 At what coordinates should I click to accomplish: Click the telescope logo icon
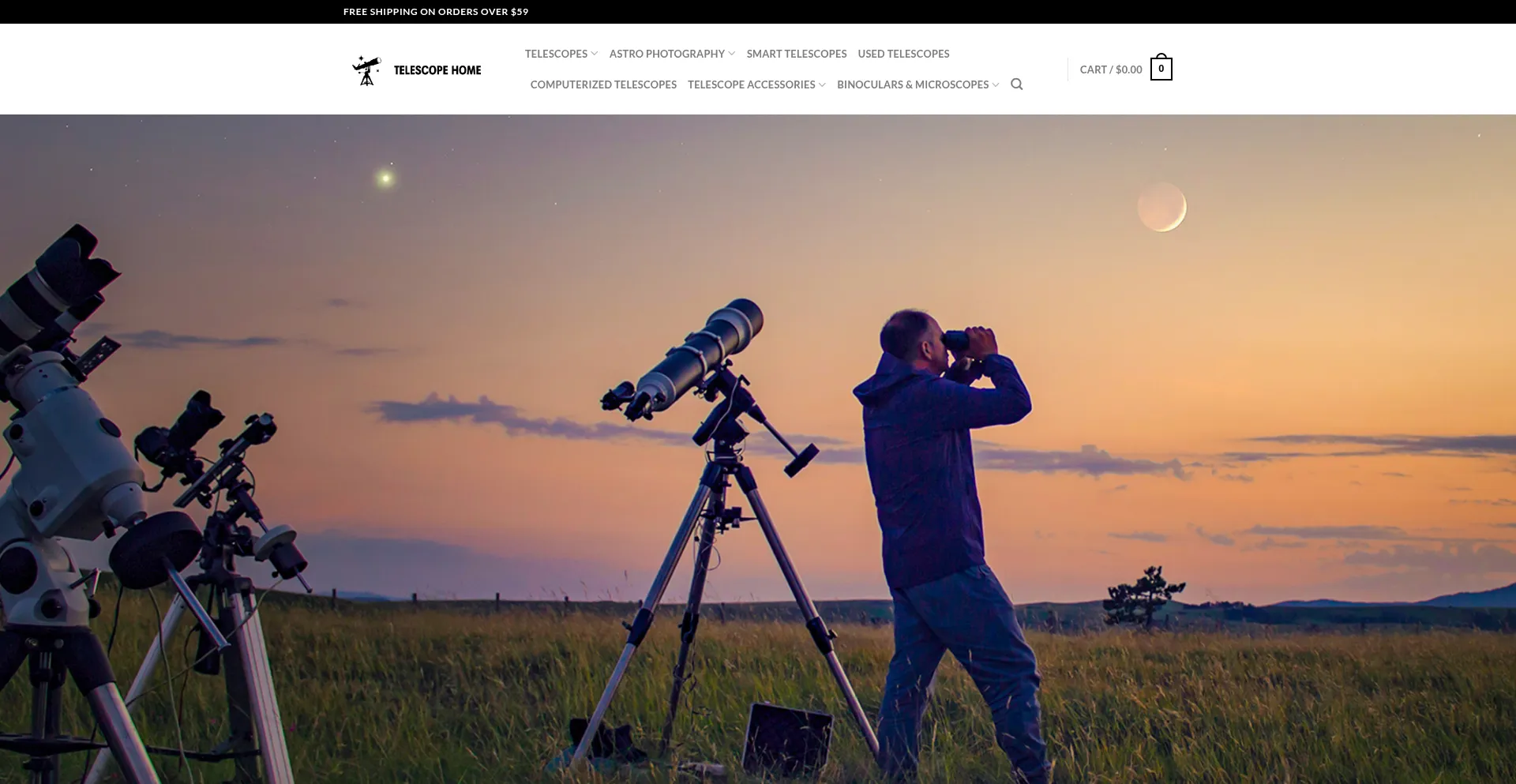366,70
